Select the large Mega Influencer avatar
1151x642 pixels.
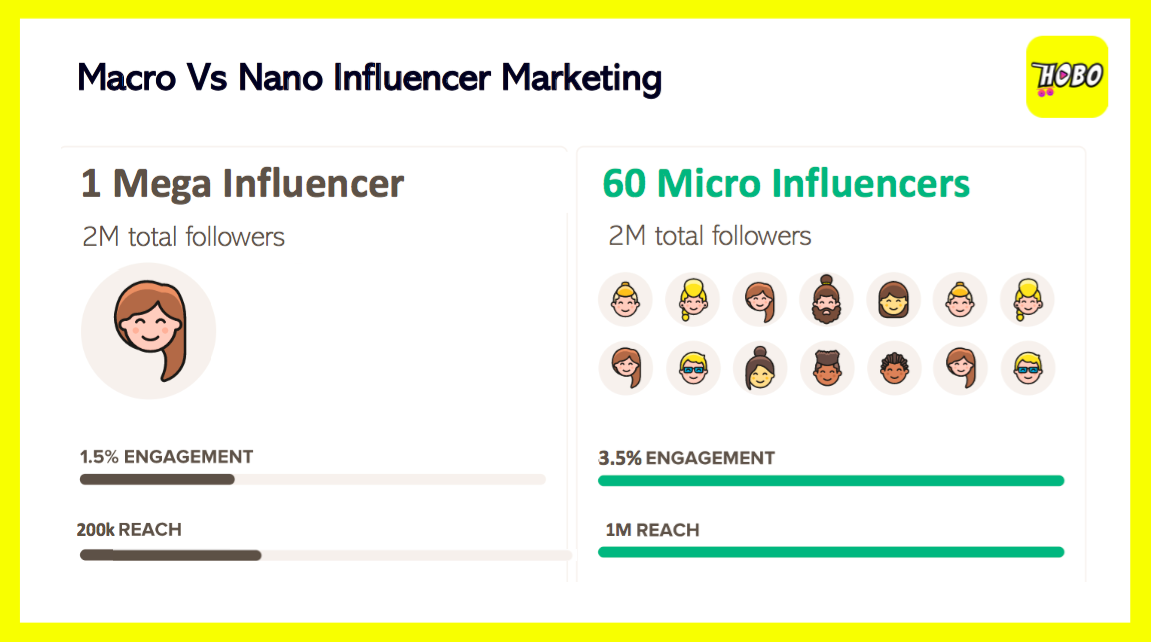click(x=148, y=330)
